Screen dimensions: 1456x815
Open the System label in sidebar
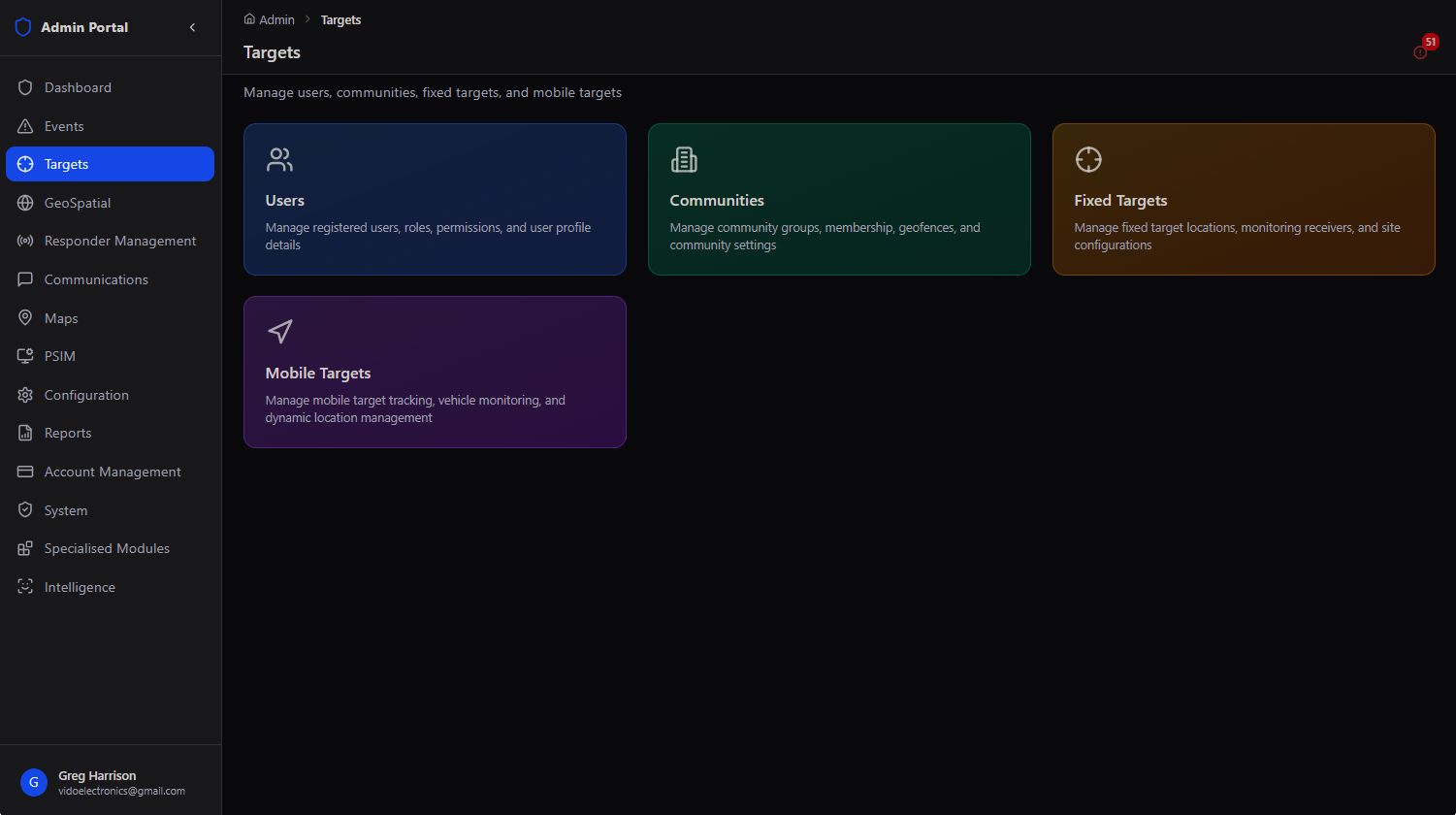click(66, 510)
